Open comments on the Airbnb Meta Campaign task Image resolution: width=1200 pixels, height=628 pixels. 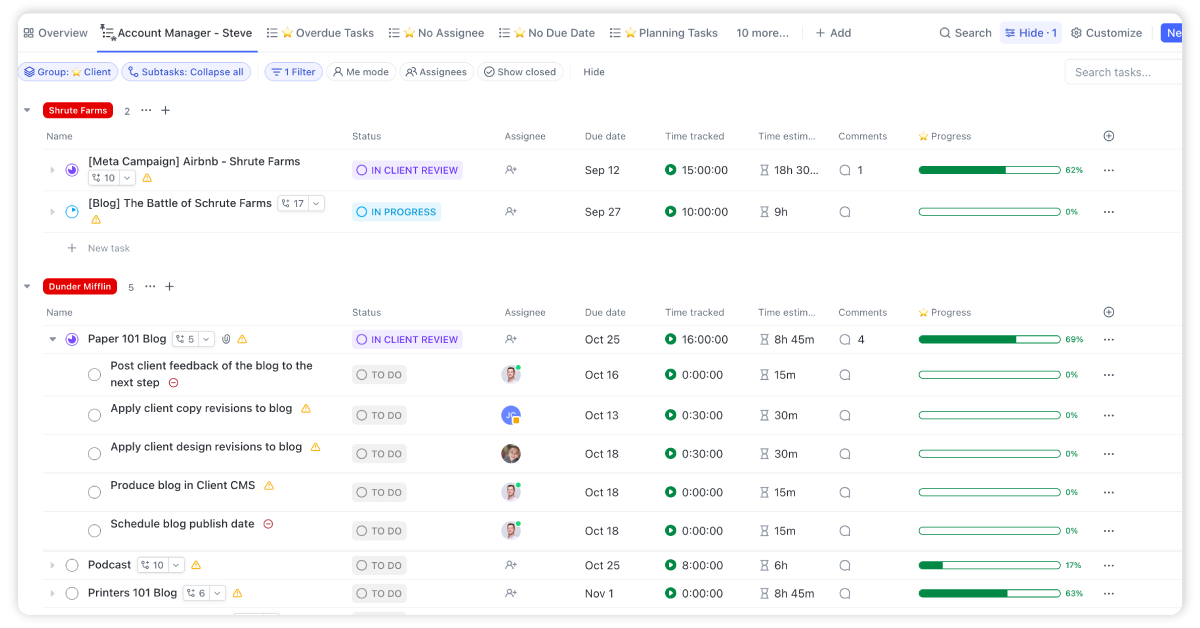(845, 170)
